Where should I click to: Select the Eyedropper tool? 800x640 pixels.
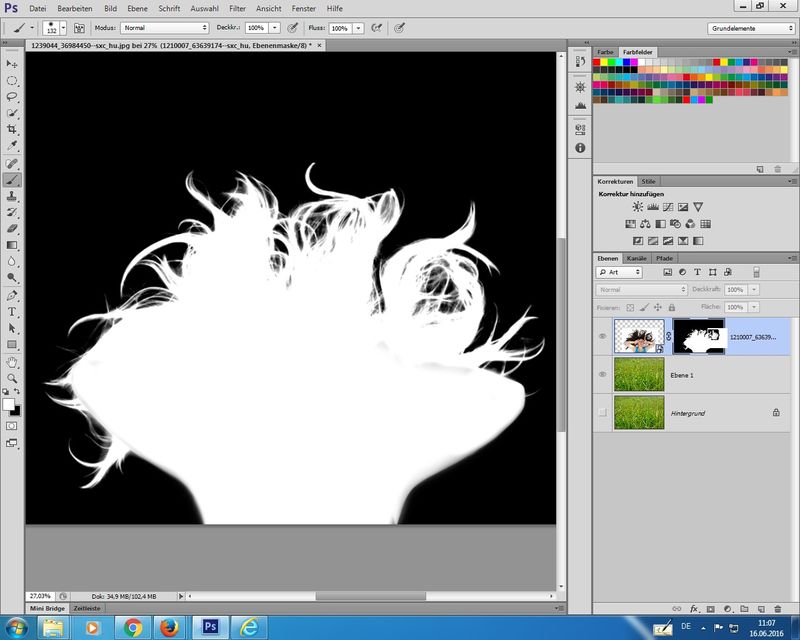(x=12, y=146)
